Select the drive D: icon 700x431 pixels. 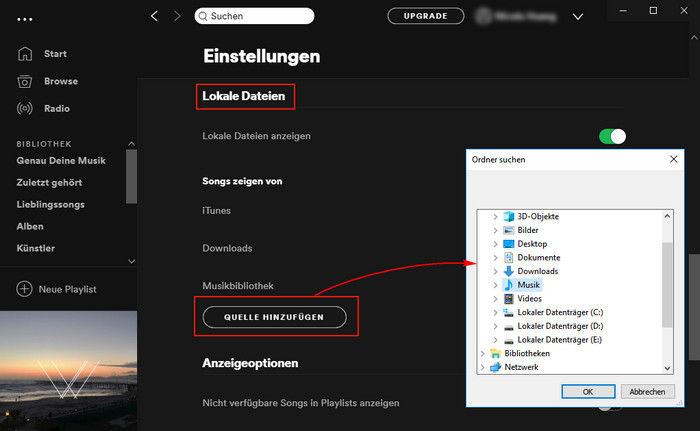pos(508,326)
